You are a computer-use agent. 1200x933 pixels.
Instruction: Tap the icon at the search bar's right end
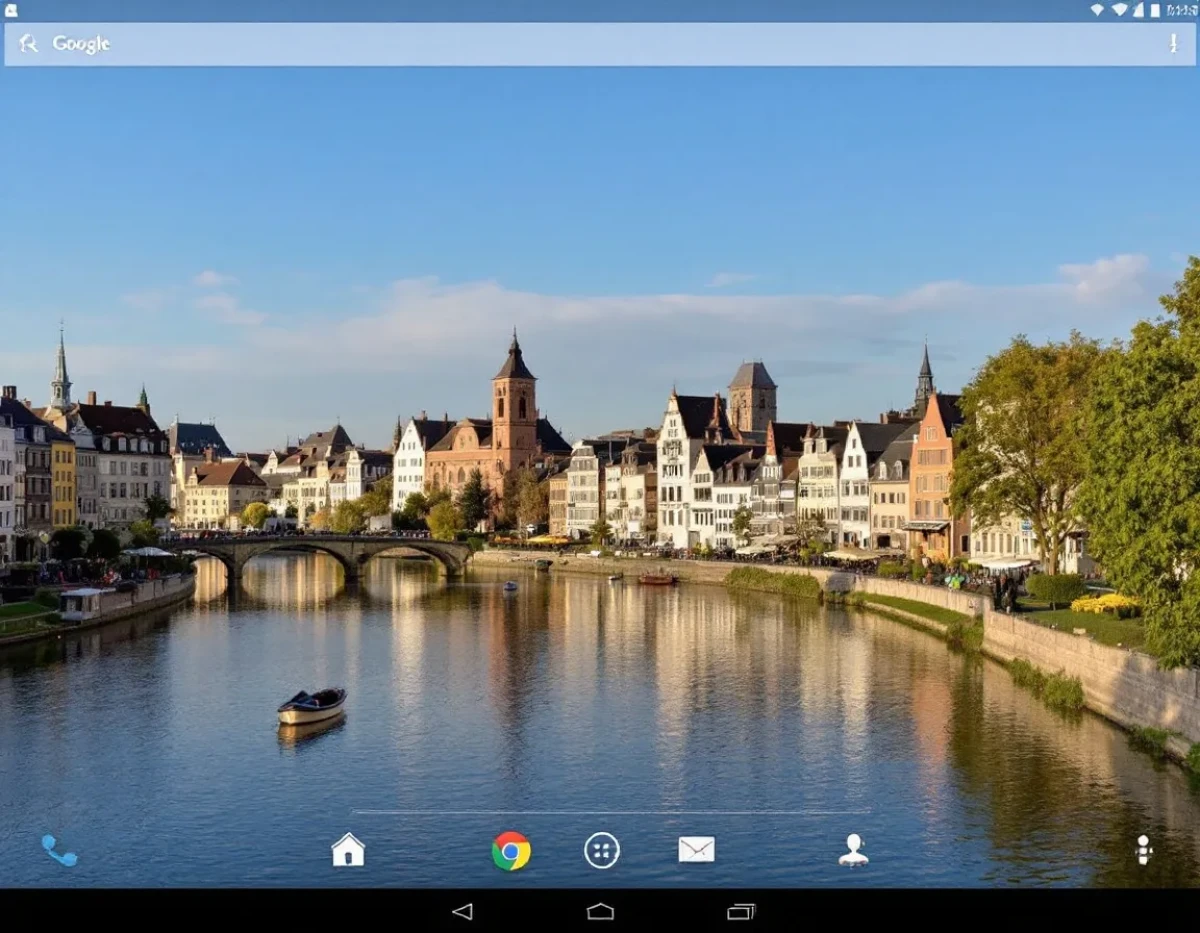pos(1173,44)
